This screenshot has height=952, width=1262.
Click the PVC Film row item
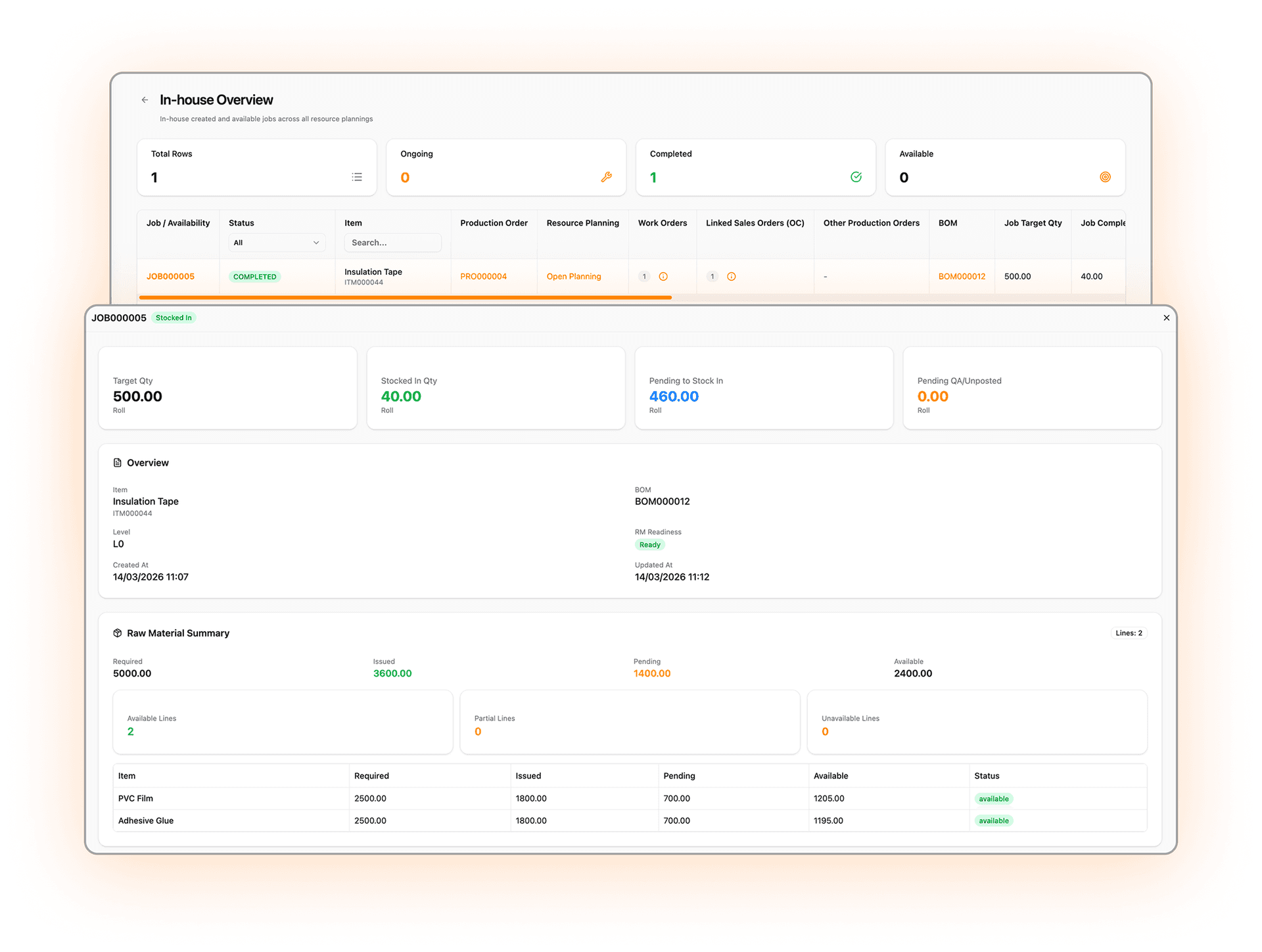coord(135,798)
